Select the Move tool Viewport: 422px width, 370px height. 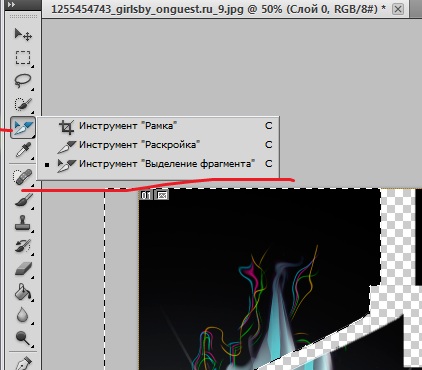[23, 34]
